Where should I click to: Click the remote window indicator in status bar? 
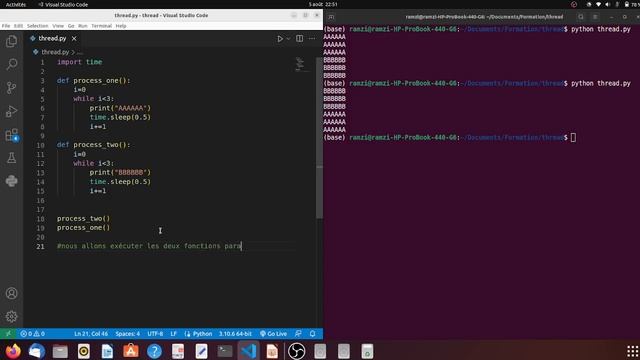(8, 333)
